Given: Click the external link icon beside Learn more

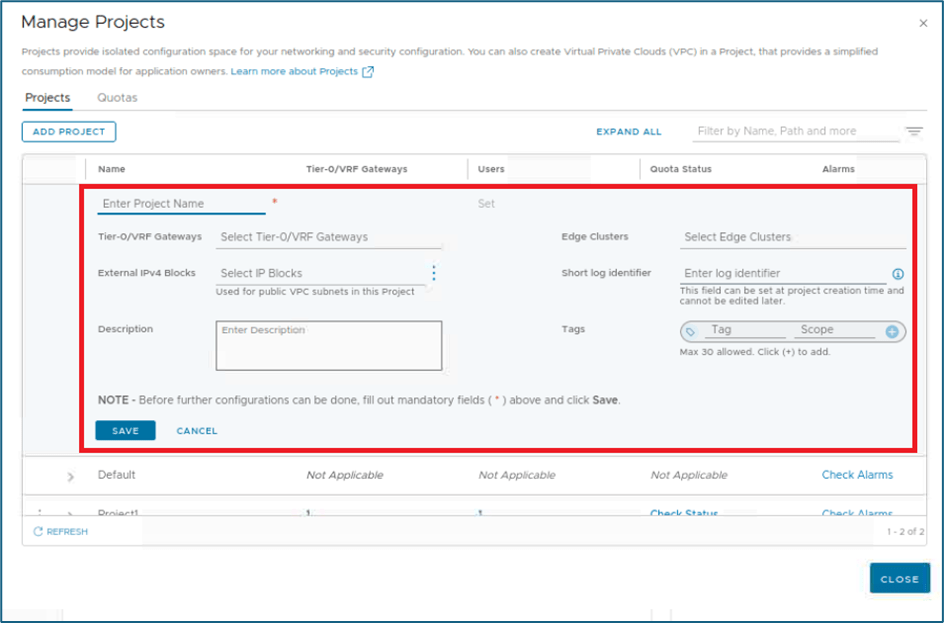Looking at the screenshot, I should click(x=368, y=72).
